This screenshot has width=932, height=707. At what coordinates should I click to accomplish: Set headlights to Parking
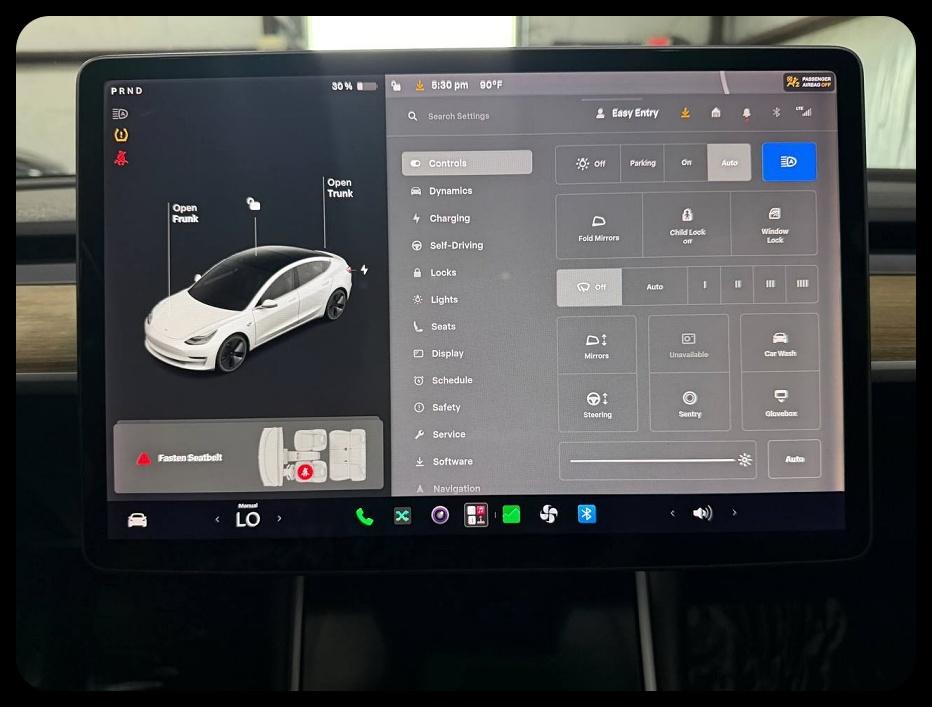coord(643,163)
